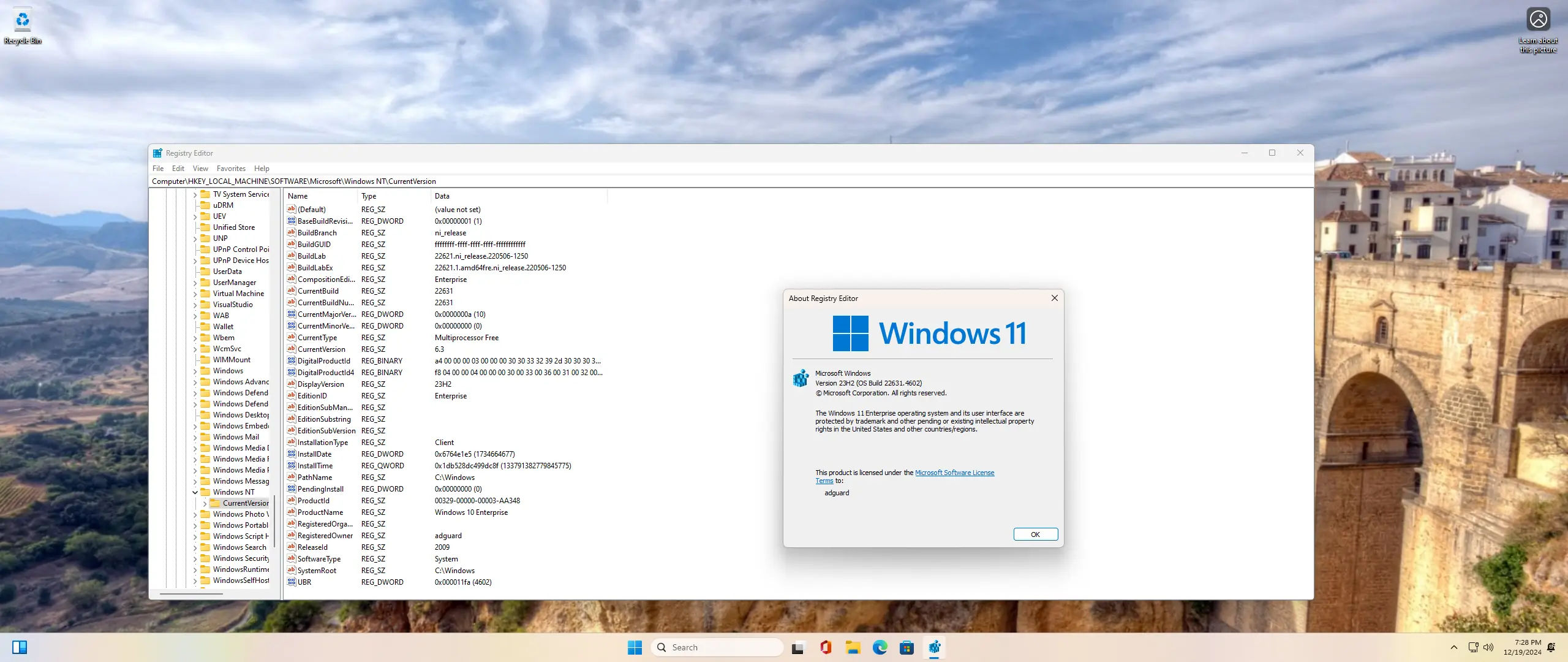Open the Widgets icon on the taskbar
The height and width of the screenshot is (662, 1568).
tap(20, 647)
